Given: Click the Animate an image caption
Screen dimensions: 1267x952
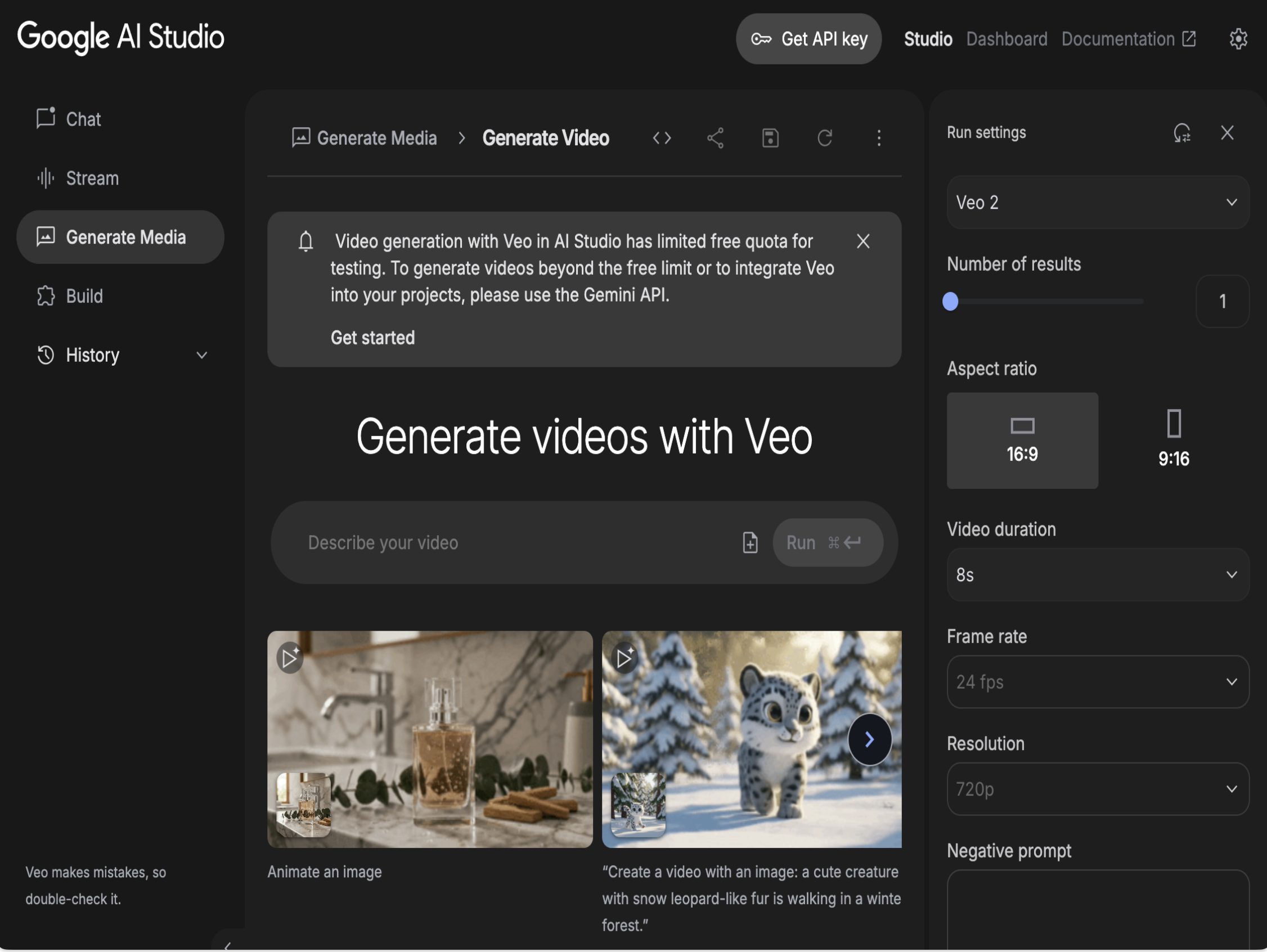Looking at the screenshot, I should (x=324, y=872).
